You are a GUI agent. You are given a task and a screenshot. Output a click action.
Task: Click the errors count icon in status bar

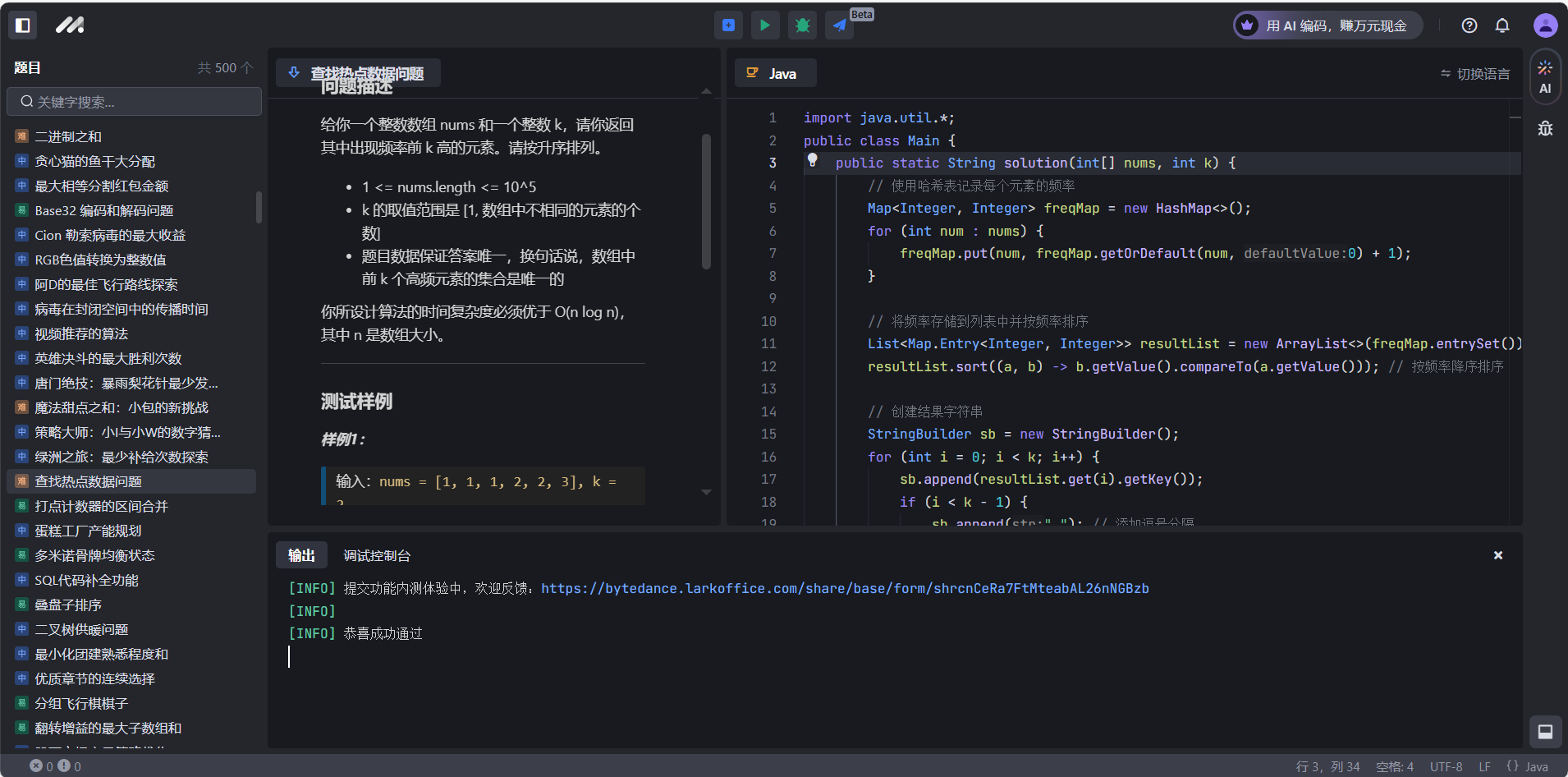[36, 766]
